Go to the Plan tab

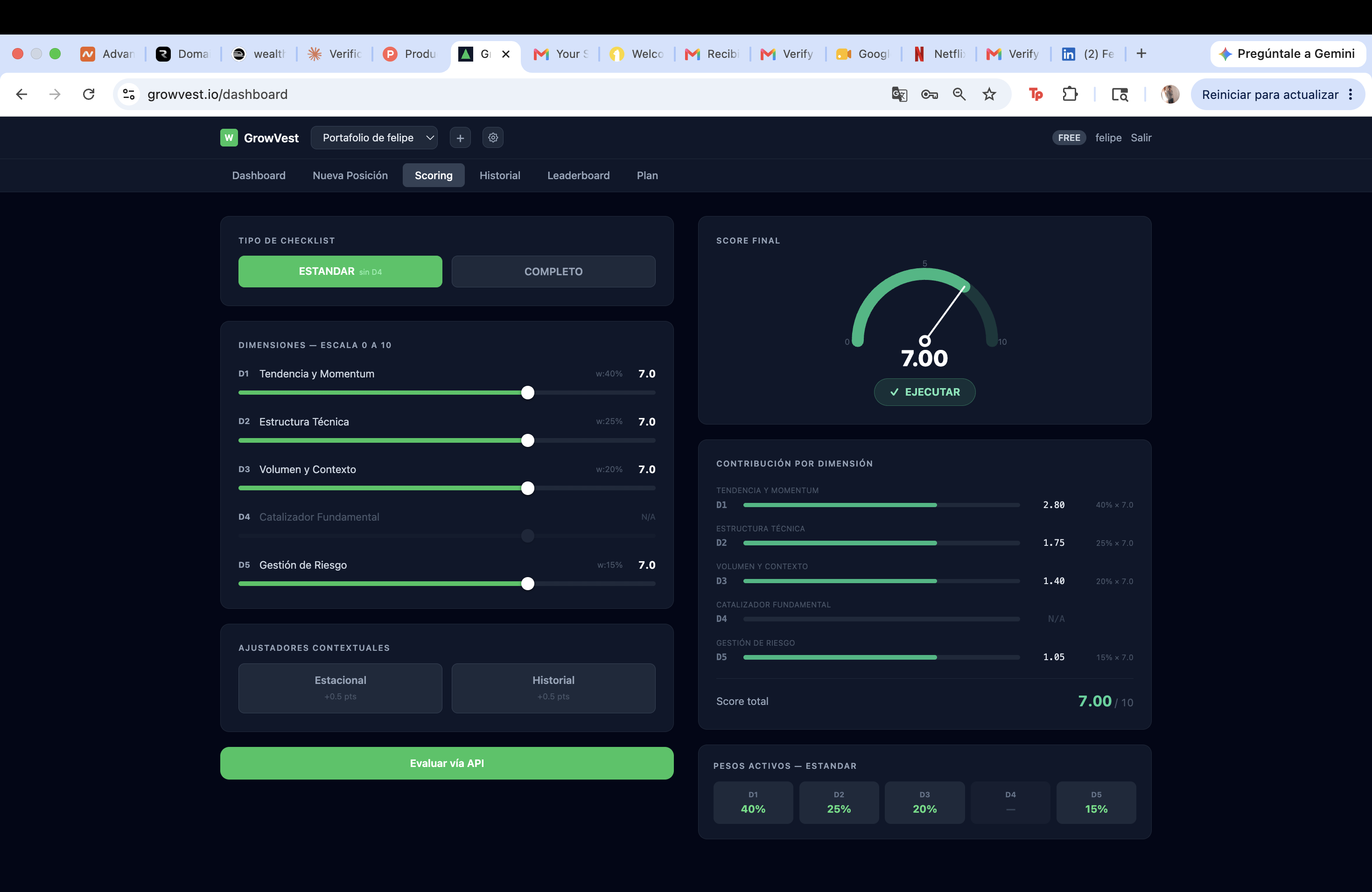[647, 175]
